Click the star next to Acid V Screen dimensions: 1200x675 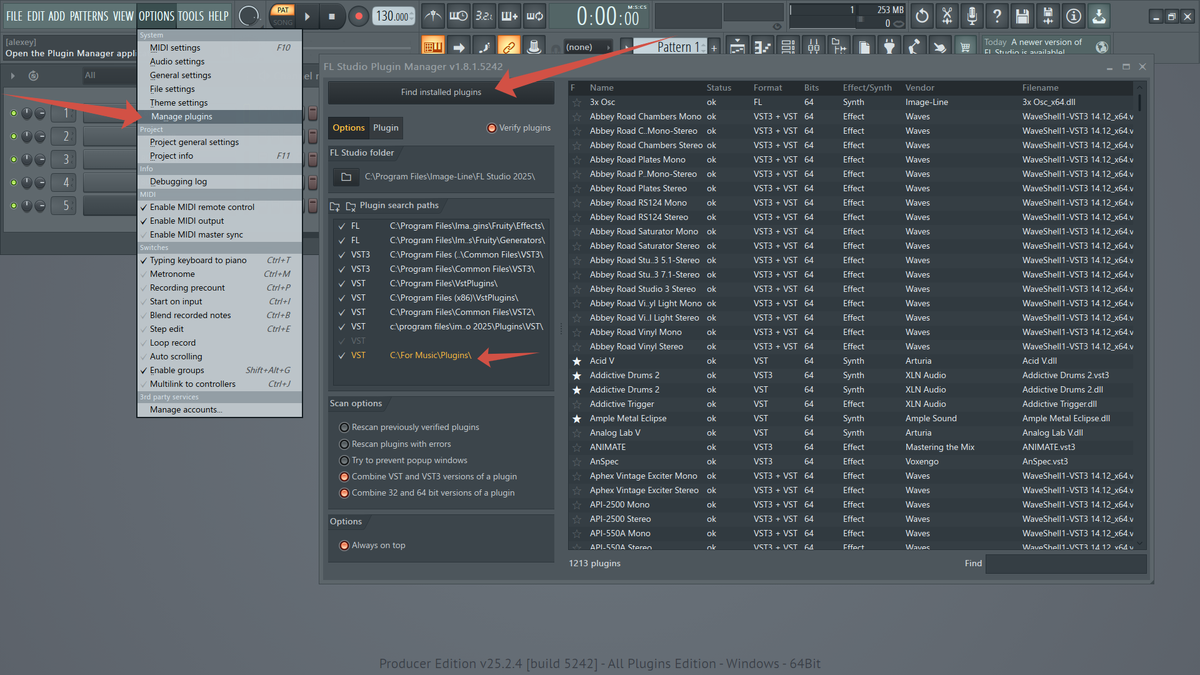coord(576,361)
